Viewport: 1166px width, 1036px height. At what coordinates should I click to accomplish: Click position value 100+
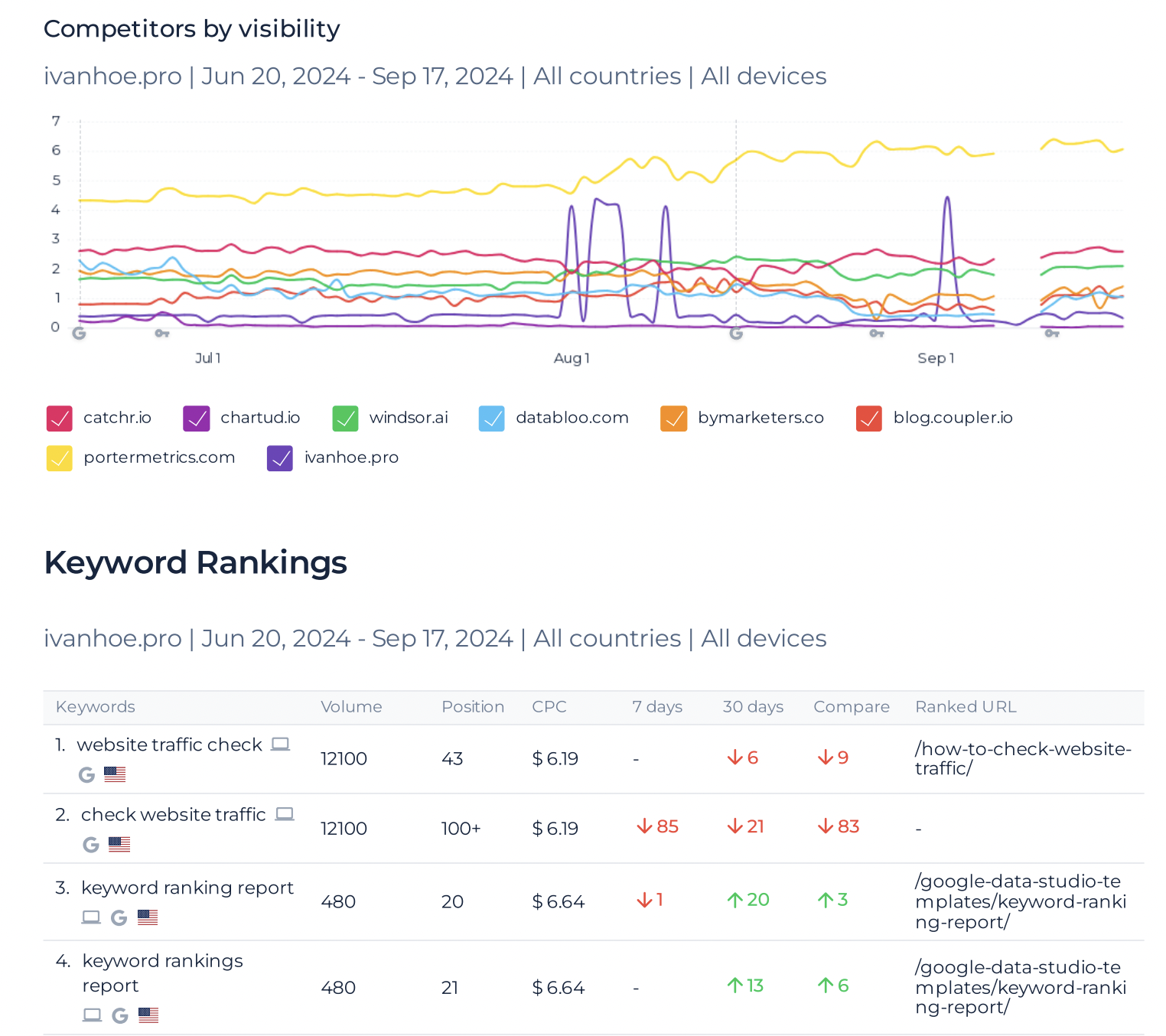pyautogui.click(x=461, y=829)
